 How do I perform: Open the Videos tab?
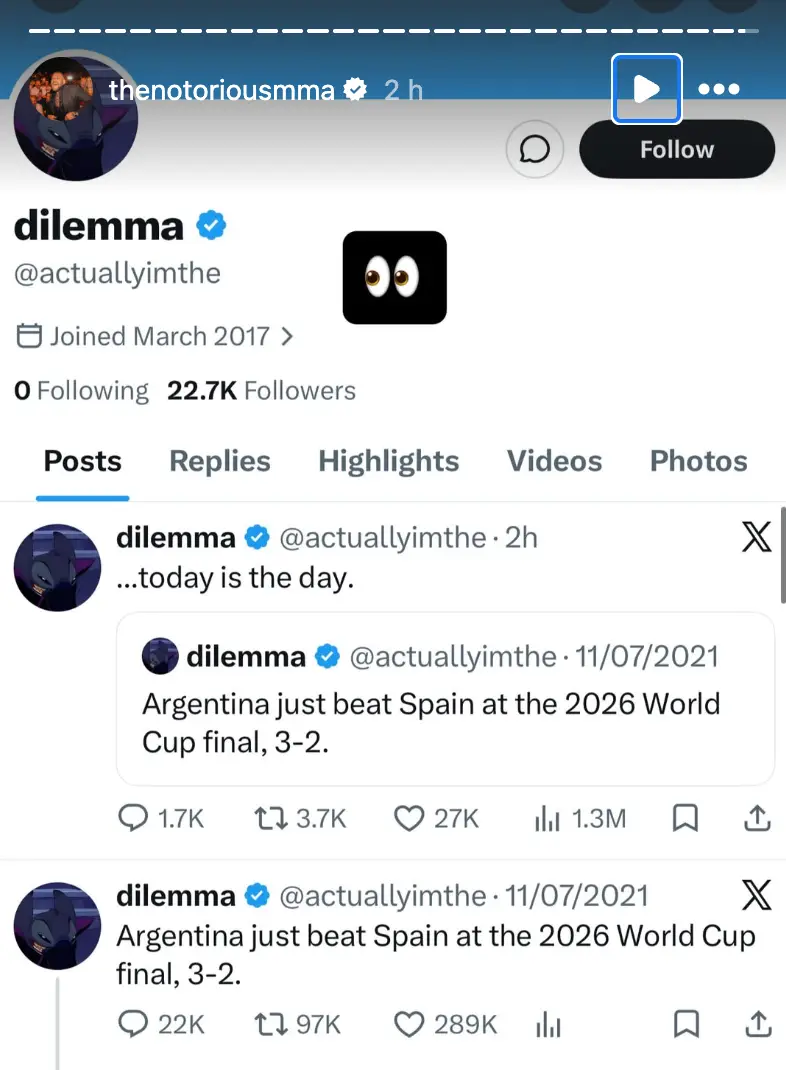tap(554, 461)
